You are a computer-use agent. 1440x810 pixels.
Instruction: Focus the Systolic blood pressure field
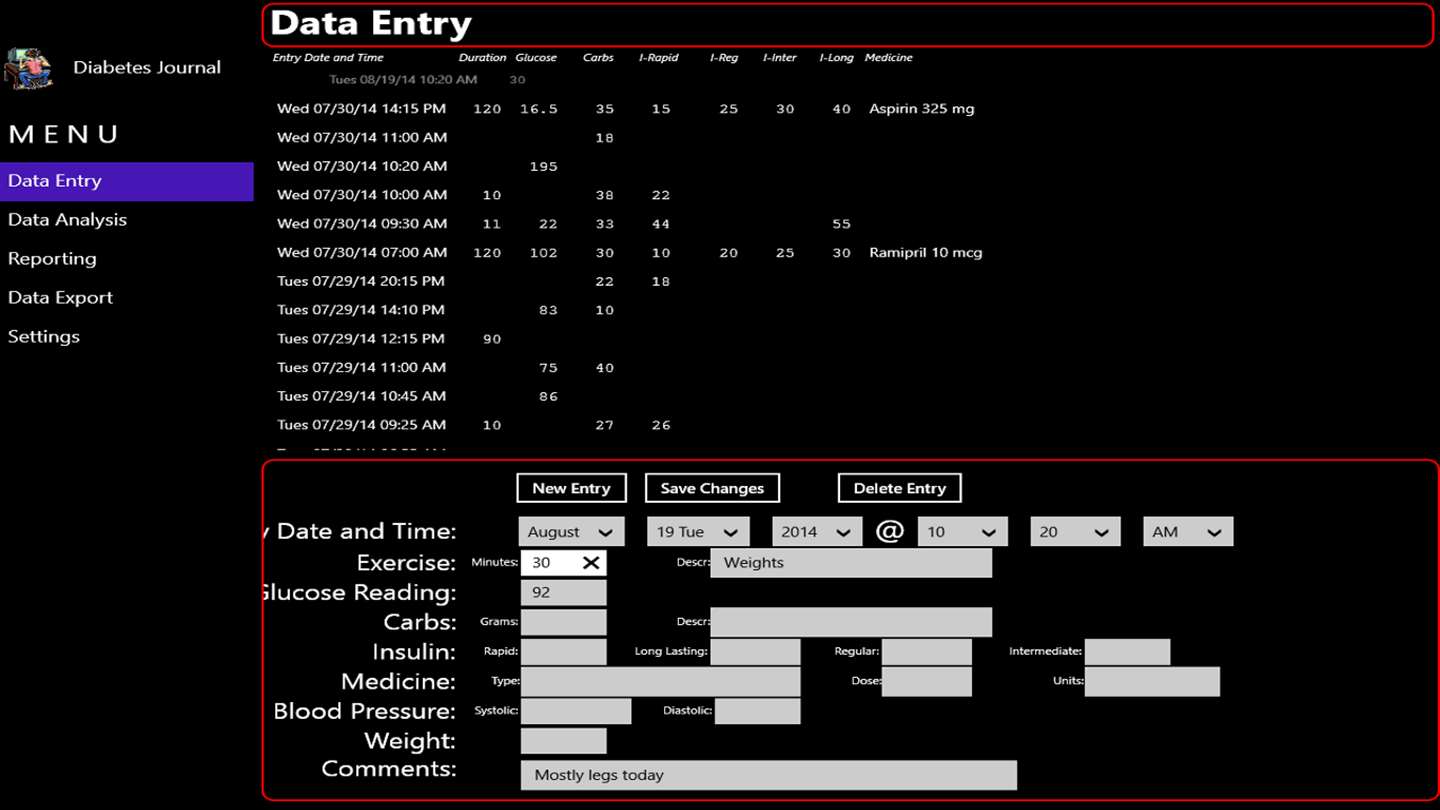pyautogui.click(x=576, y=711)
